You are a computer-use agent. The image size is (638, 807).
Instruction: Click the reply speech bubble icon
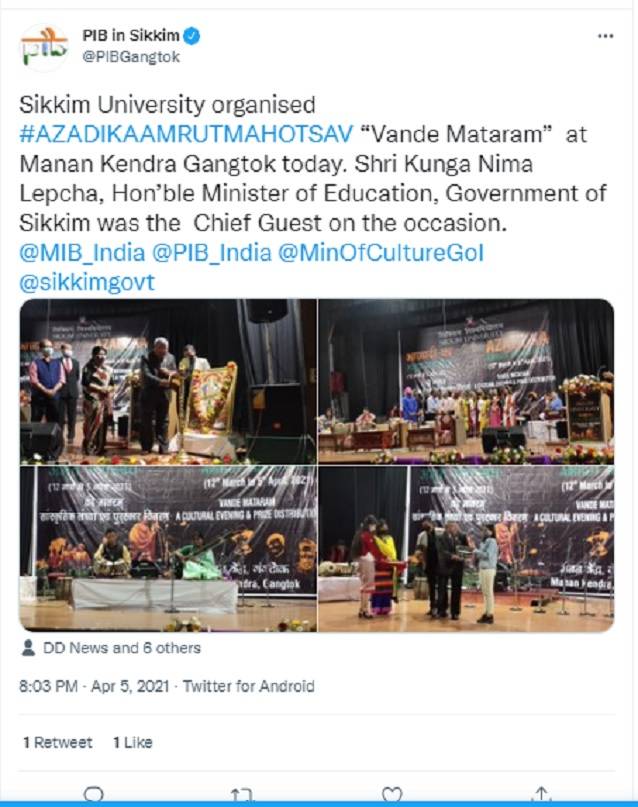coord(94,795)
